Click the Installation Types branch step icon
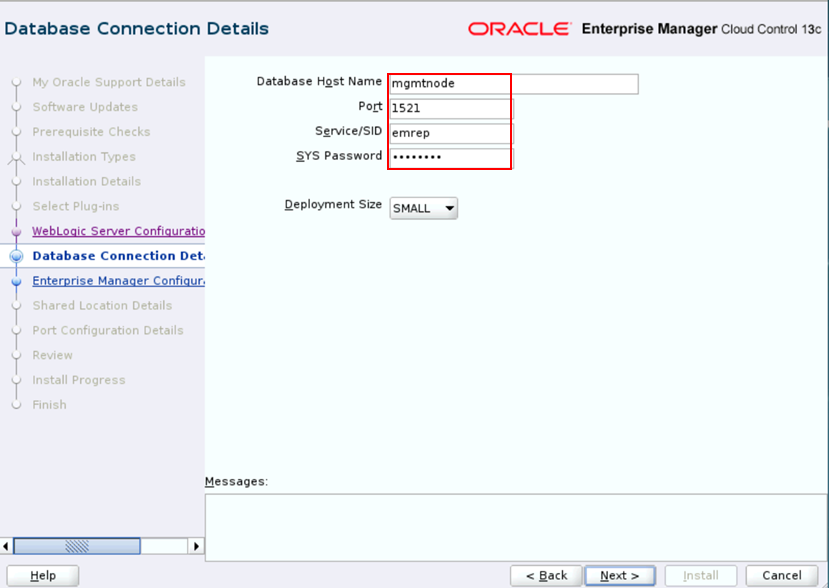Screen dimensions: 830x588 (16, 157)
